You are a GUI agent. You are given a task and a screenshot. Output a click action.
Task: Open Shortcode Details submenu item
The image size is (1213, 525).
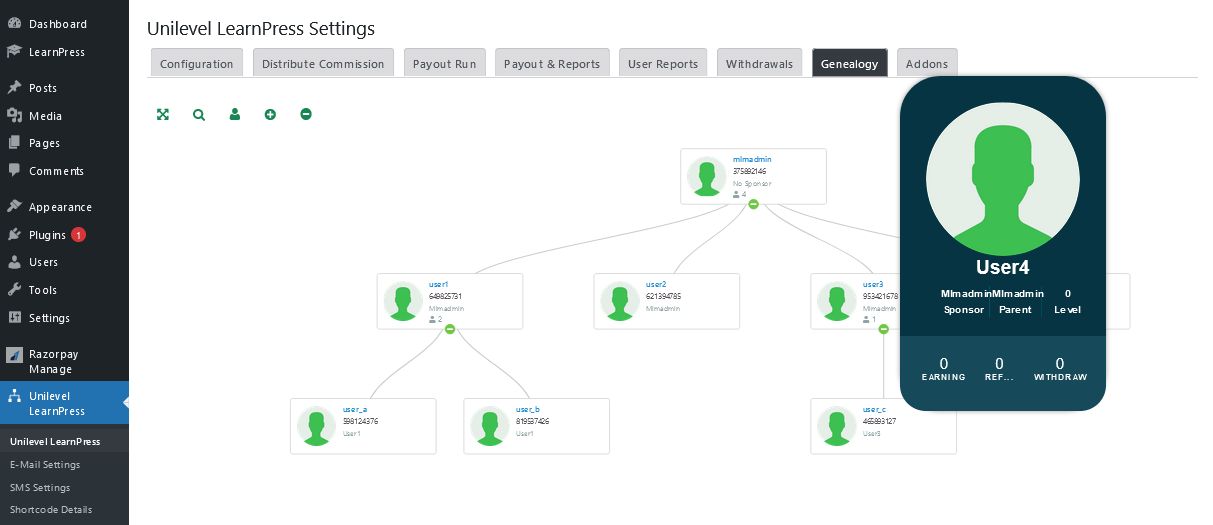pos(51,509)
